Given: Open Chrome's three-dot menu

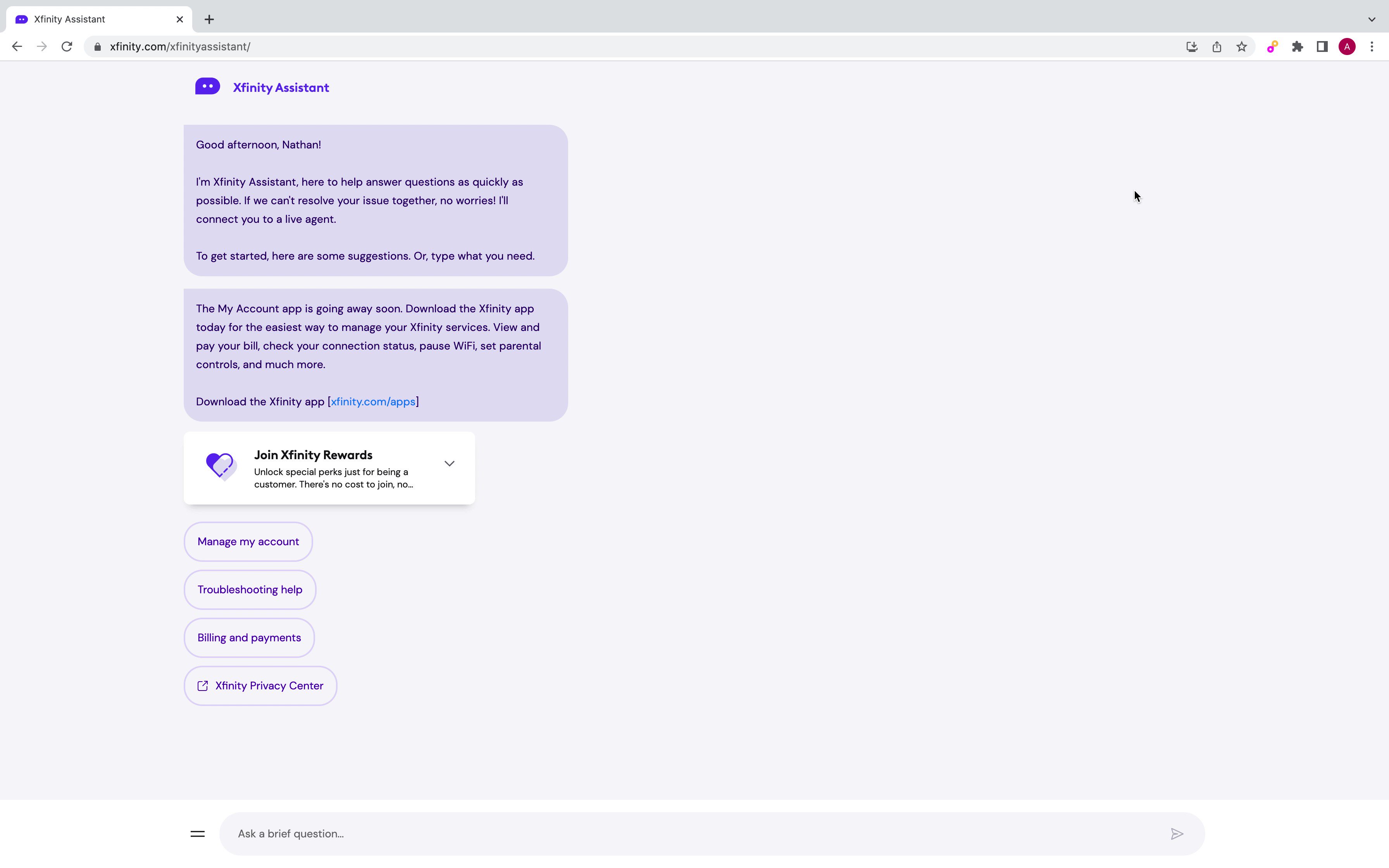Looking at the screenshot, I should click(1372, 47).
